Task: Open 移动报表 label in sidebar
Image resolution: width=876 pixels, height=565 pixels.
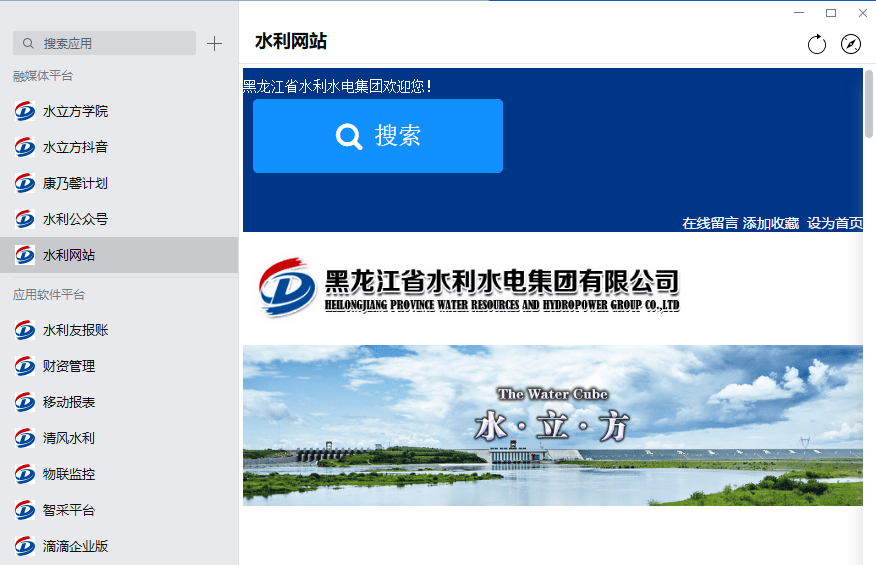Action: (x=69, y=402)
